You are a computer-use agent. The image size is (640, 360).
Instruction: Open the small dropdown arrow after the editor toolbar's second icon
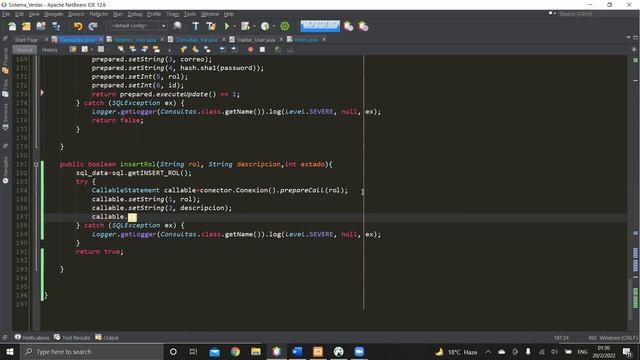(92, 50)
